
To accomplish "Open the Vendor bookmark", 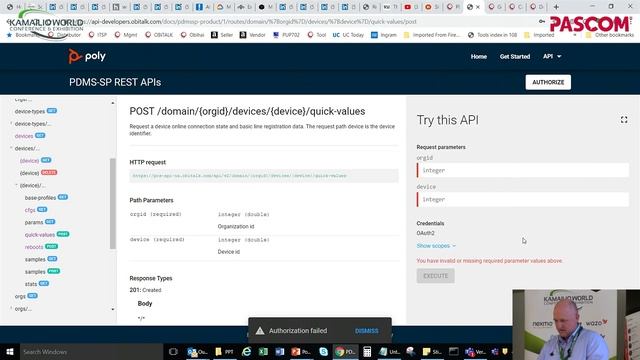I will click(x=253, y=35).
